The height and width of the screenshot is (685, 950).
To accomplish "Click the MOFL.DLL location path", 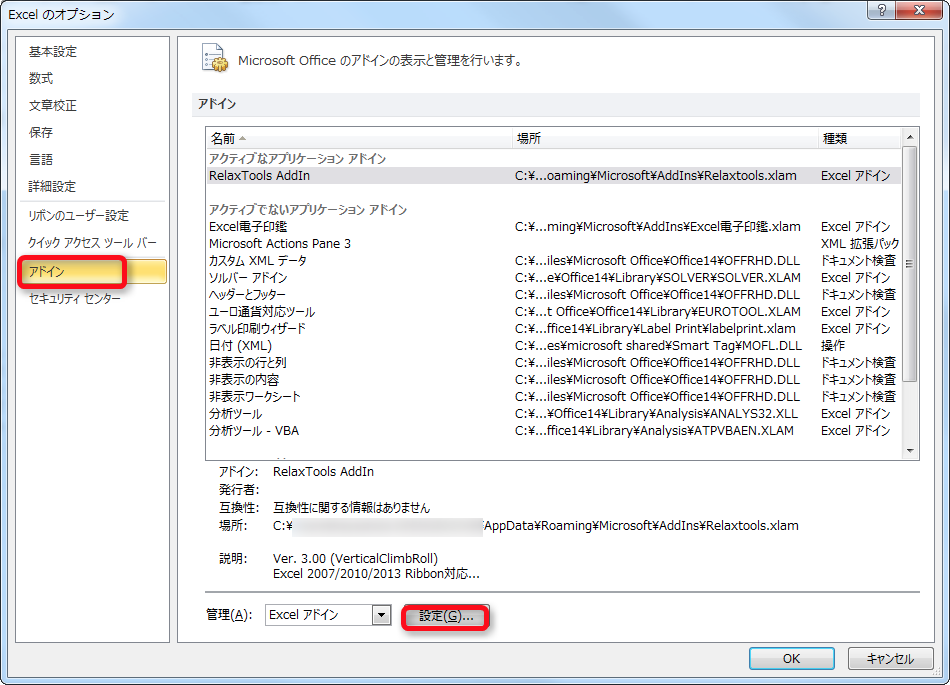I will pos(658,345).
